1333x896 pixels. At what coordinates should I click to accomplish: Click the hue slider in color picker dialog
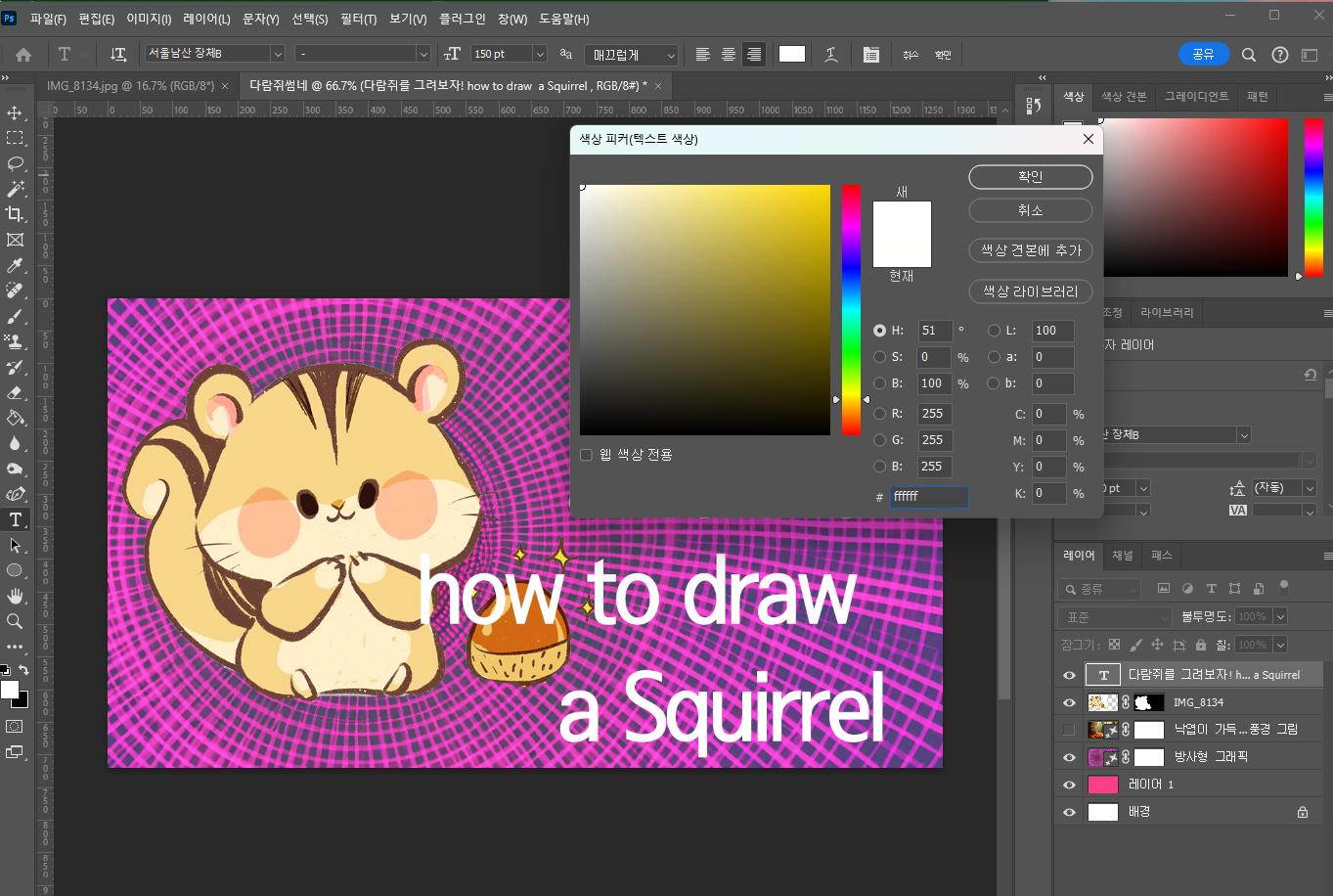851,310
